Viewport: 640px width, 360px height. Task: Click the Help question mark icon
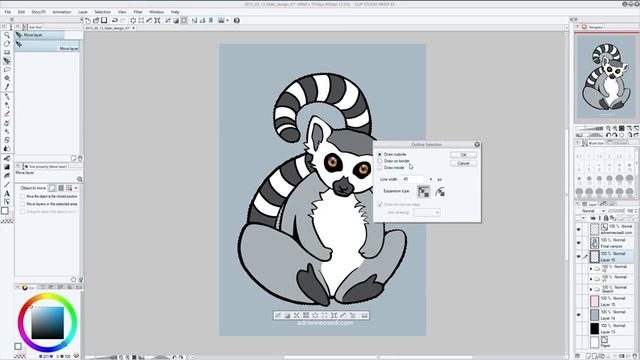(x=237, y=20)
